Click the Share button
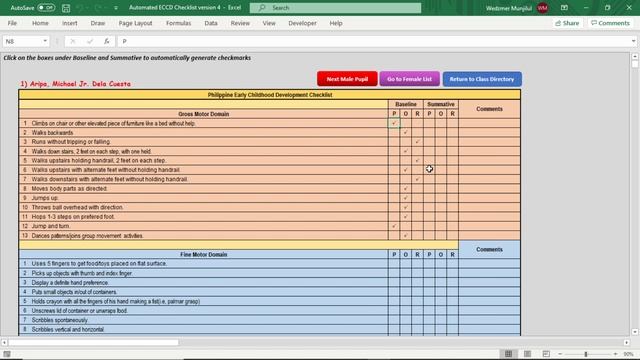 (567, 23)
